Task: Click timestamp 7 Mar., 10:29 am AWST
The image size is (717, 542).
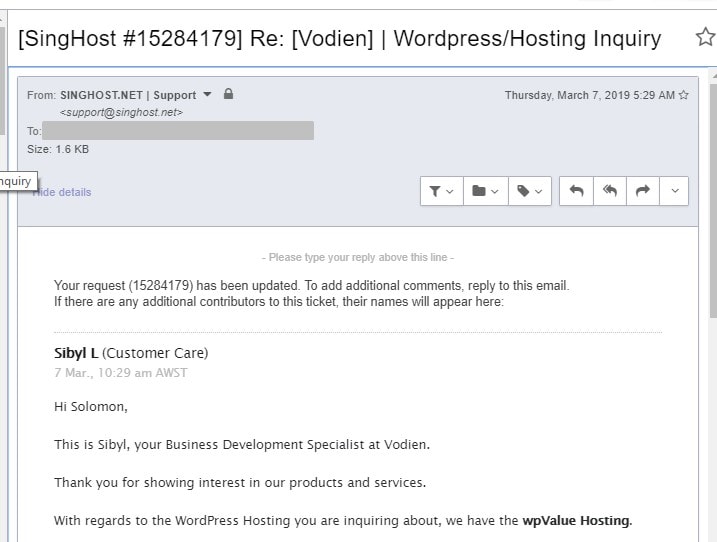Action: (121, 373)
